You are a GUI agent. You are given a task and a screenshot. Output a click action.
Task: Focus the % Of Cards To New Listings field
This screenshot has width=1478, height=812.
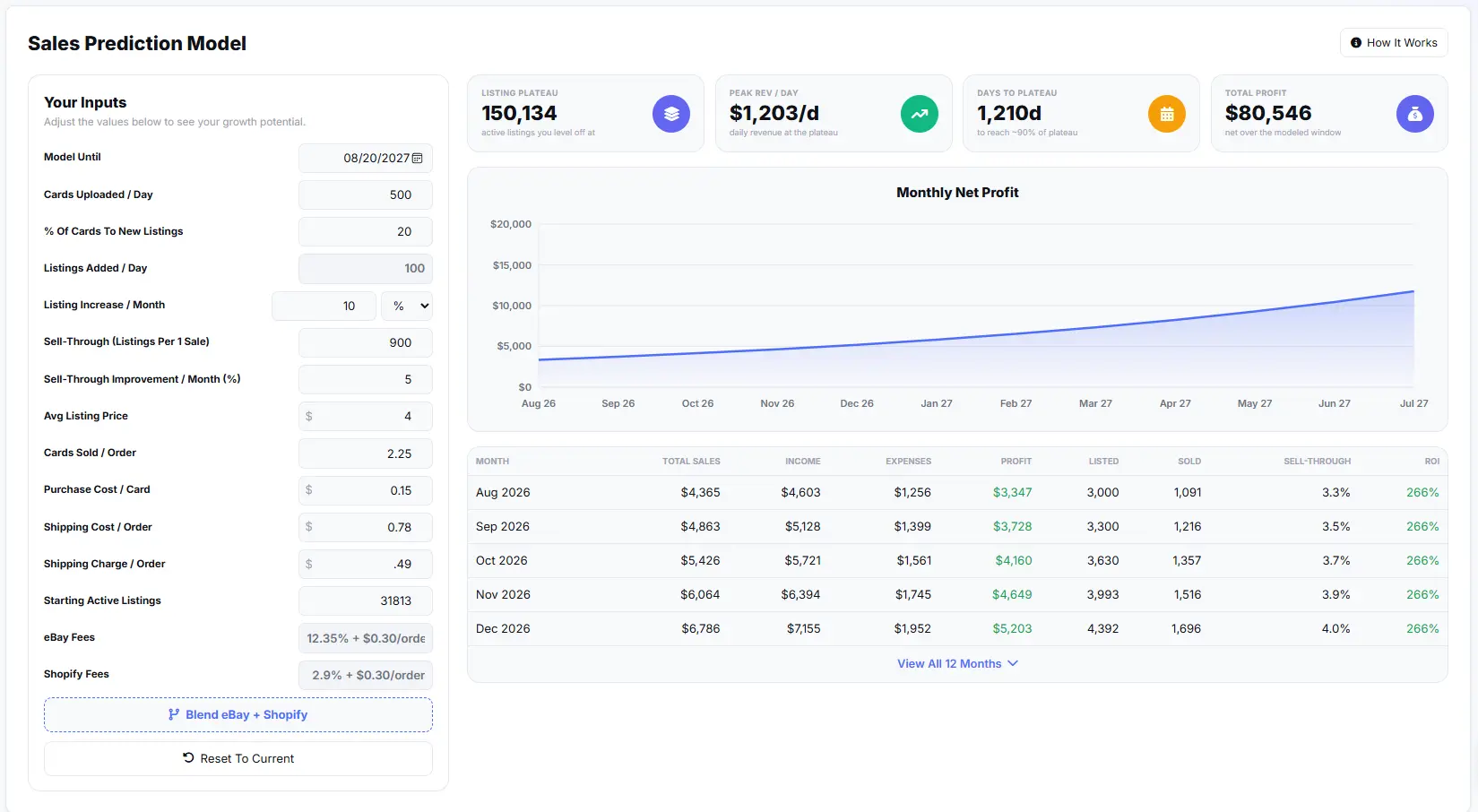pos(366,231)
